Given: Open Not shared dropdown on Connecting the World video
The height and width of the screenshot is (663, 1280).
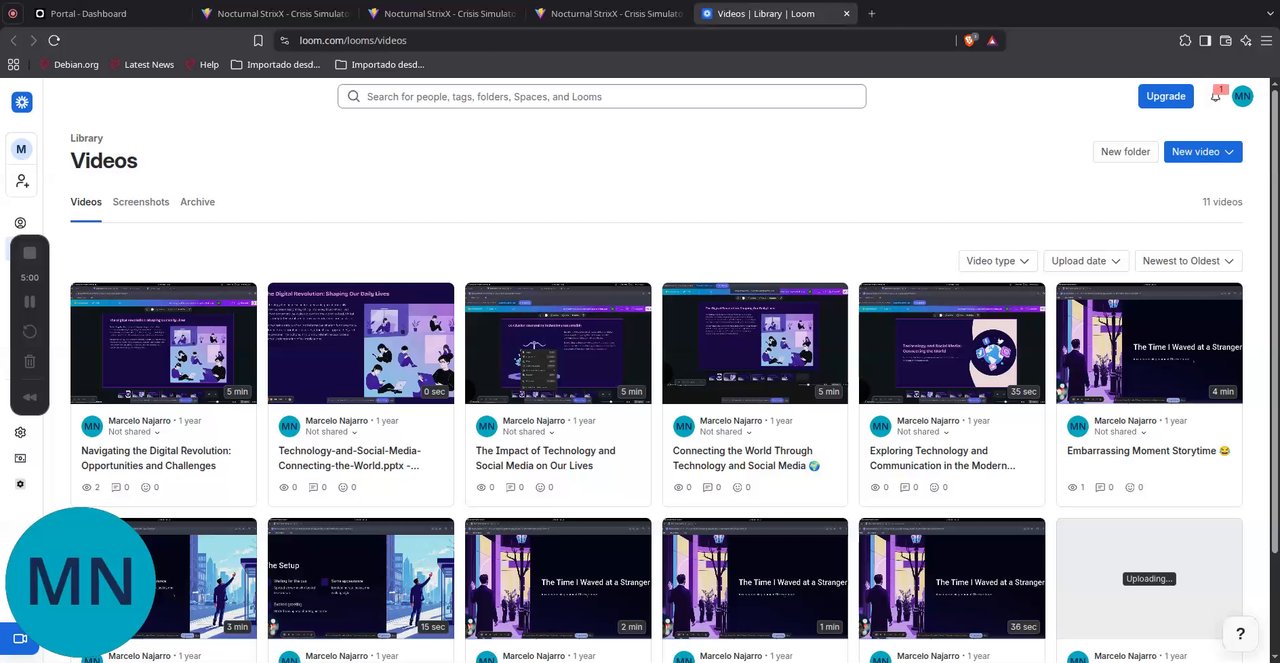Looking at the screenshot, I should pyautogui.click(x=726, y=432).
